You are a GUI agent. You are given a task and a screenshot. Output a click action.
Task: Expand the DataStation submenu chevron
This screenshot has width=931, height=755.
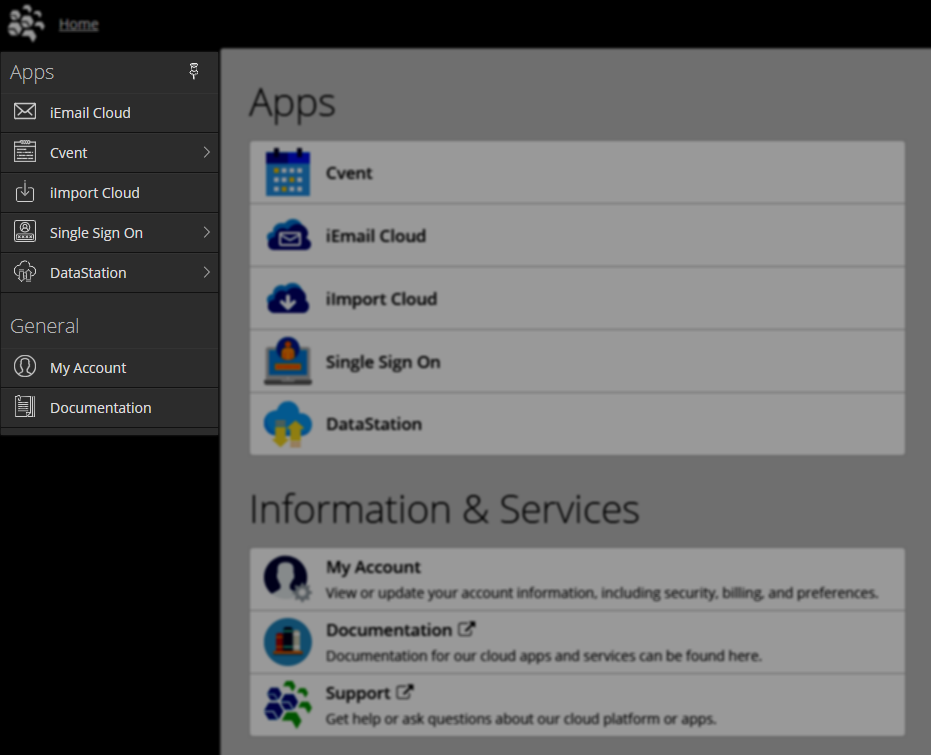206,272
